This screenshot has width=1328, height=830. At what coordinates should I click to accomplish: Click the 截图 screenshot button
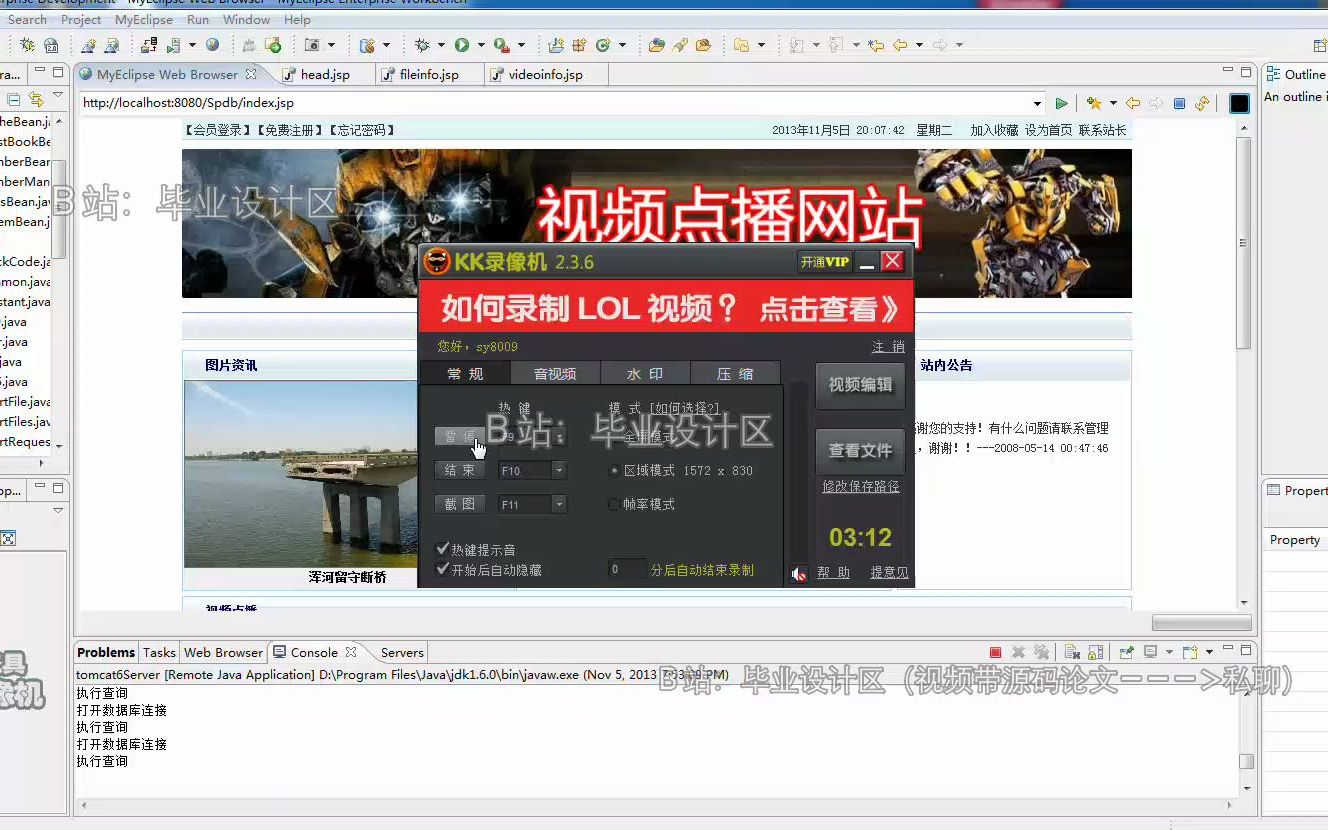[460, 504]
